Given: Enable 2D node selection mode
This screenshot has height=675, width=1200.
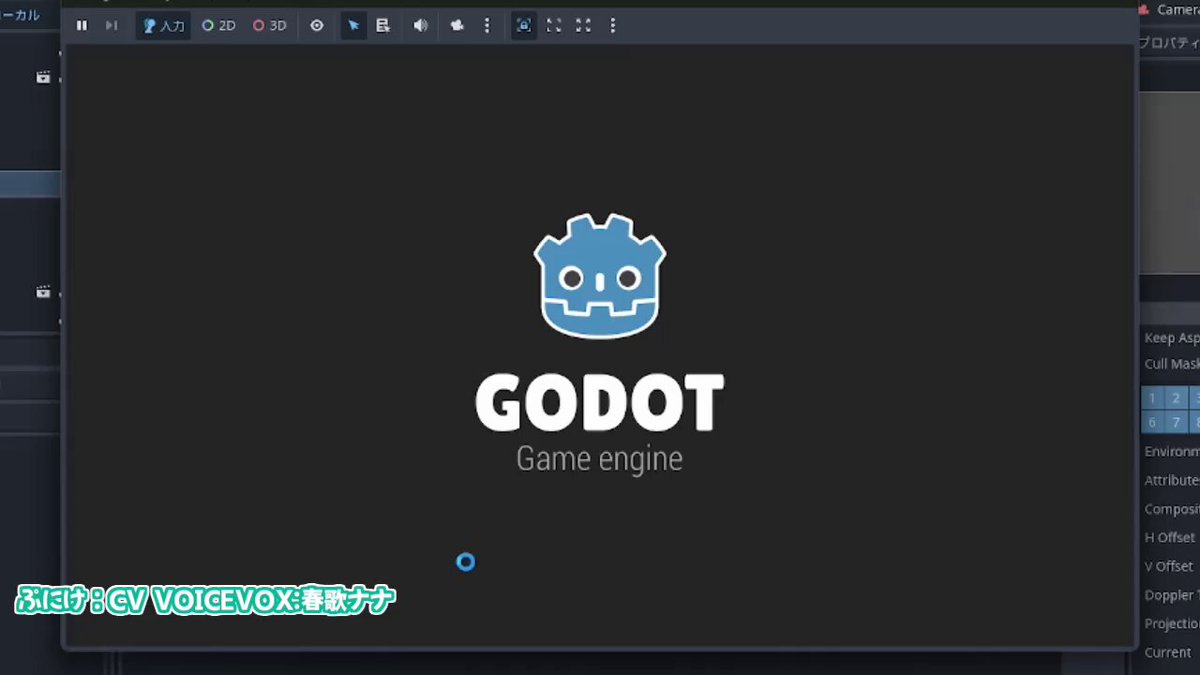Looking at the screenshot, I should pos(219,26).
